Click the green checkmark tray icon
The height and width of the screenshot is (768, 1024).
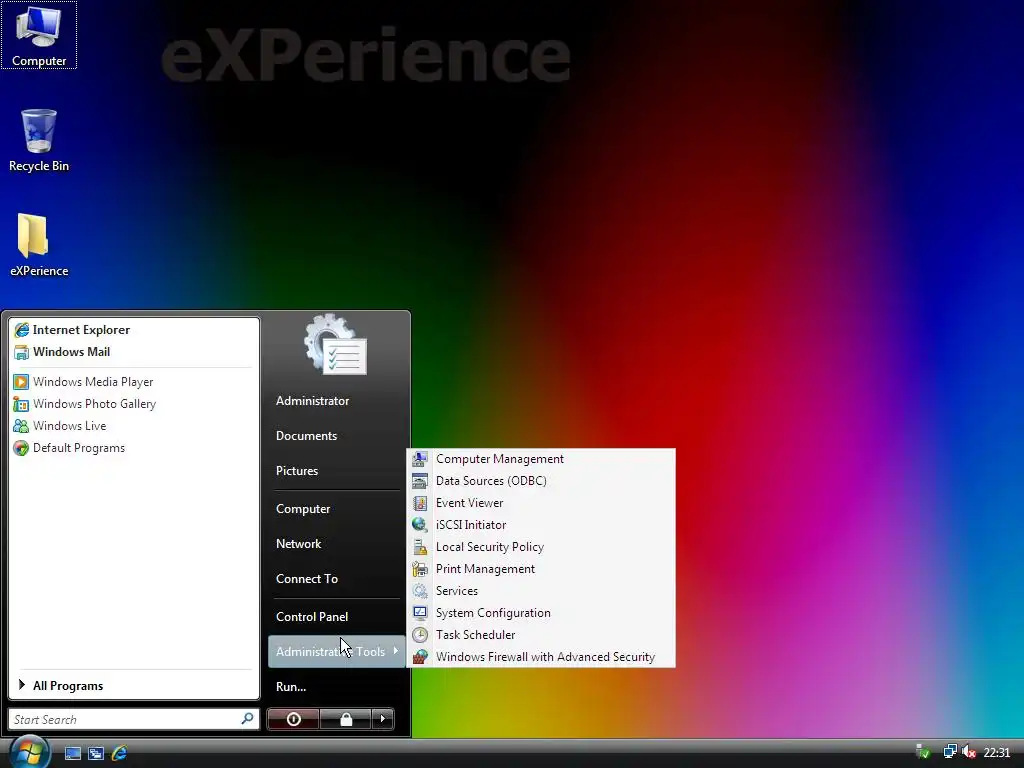[x=923, y=752]
